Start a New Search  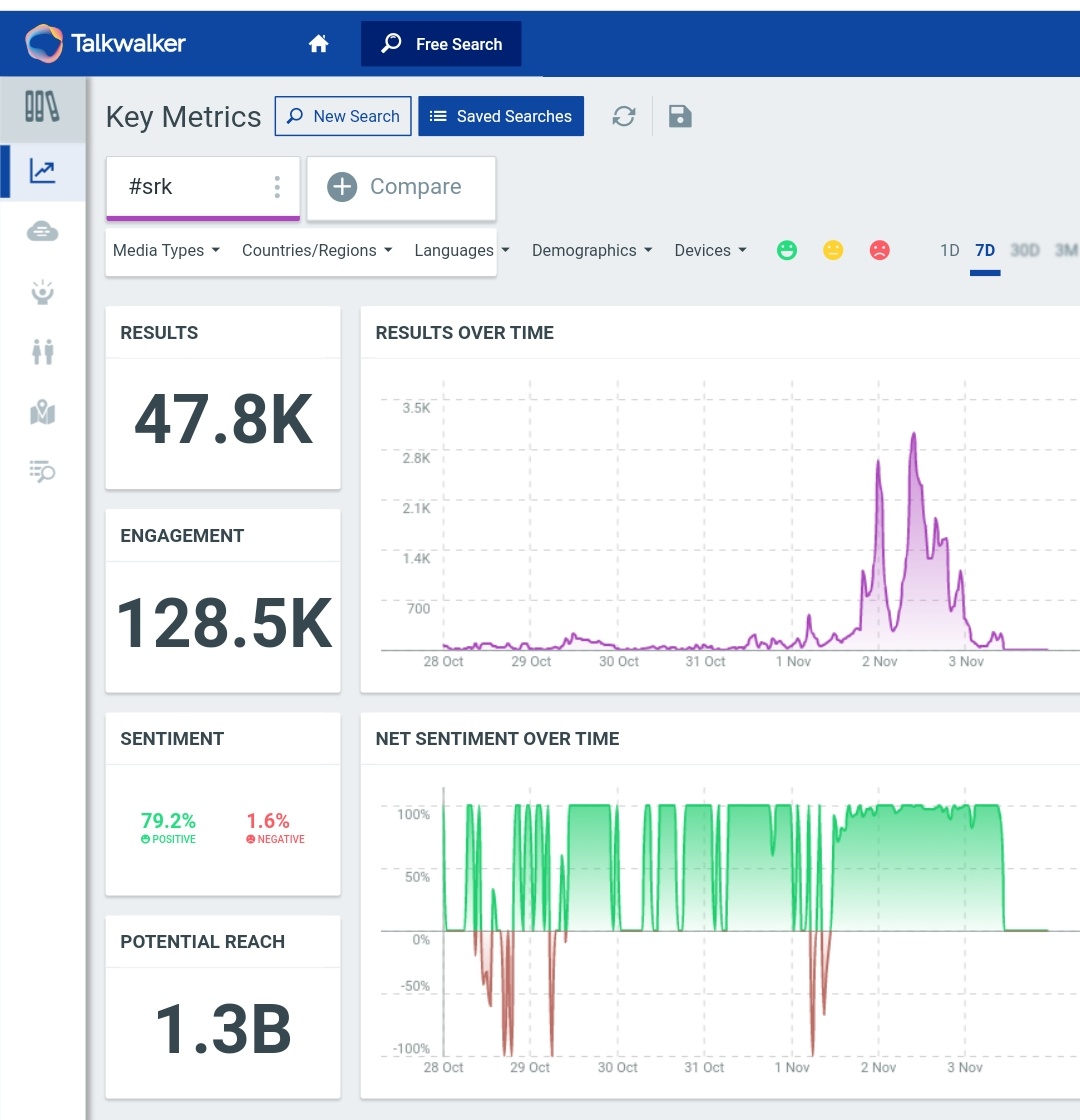[x=343, y=116]
